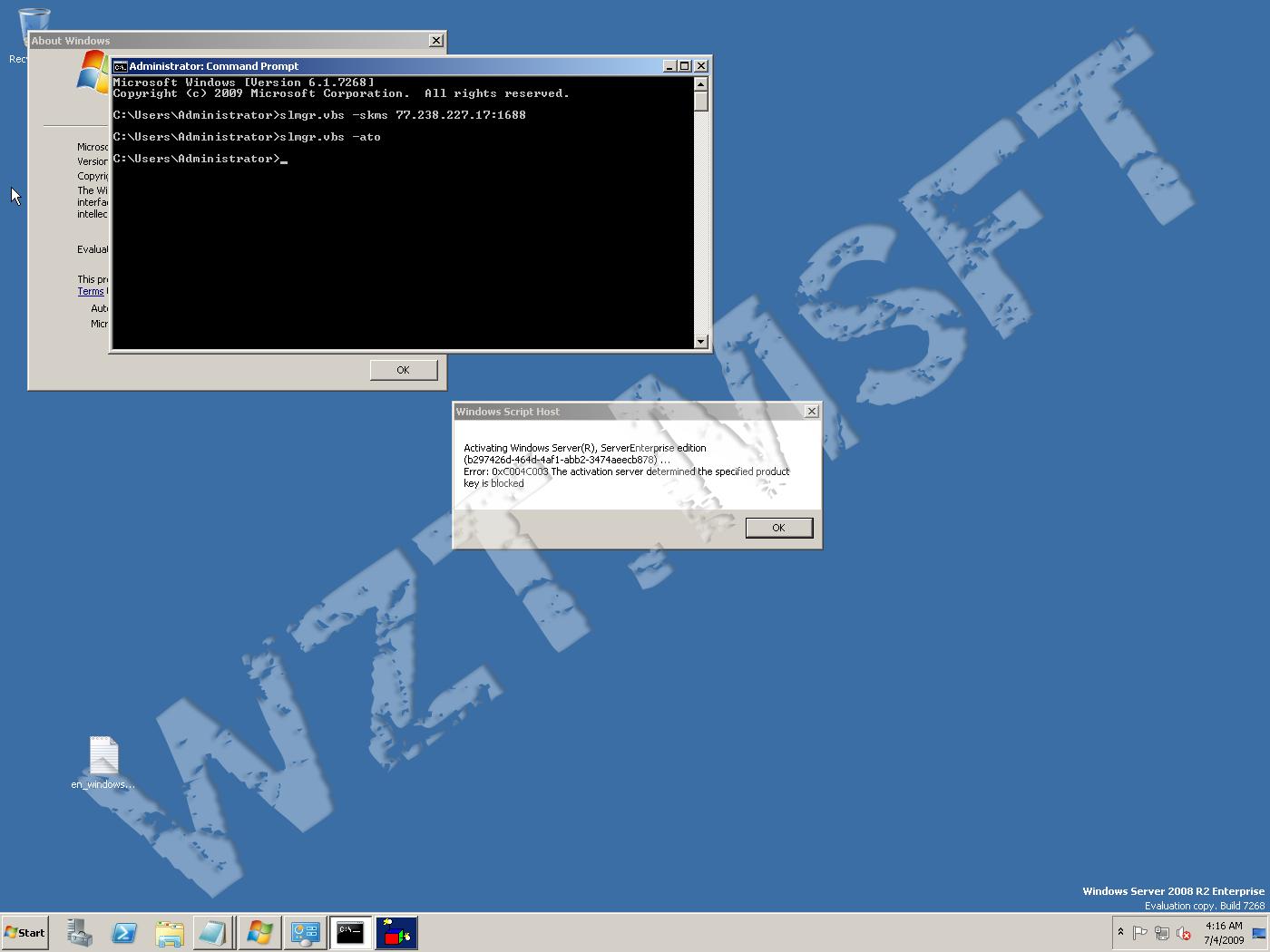Open the Control Panel taskbar item
The image size is (1270, 952).
click(305, 932)
